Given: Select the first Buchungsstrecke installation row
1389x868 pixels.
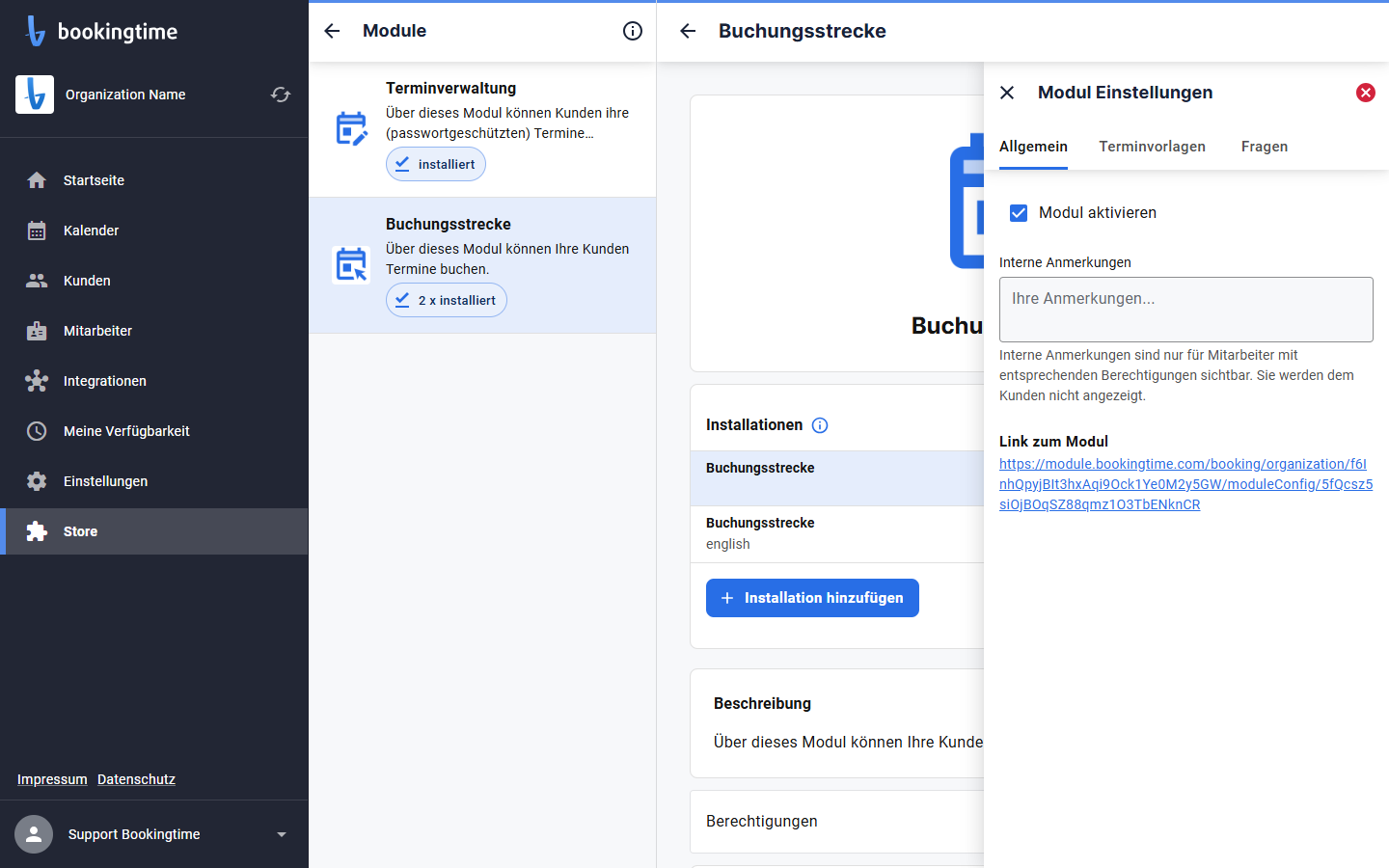Looking at the screenshot, I should (837, 478).
